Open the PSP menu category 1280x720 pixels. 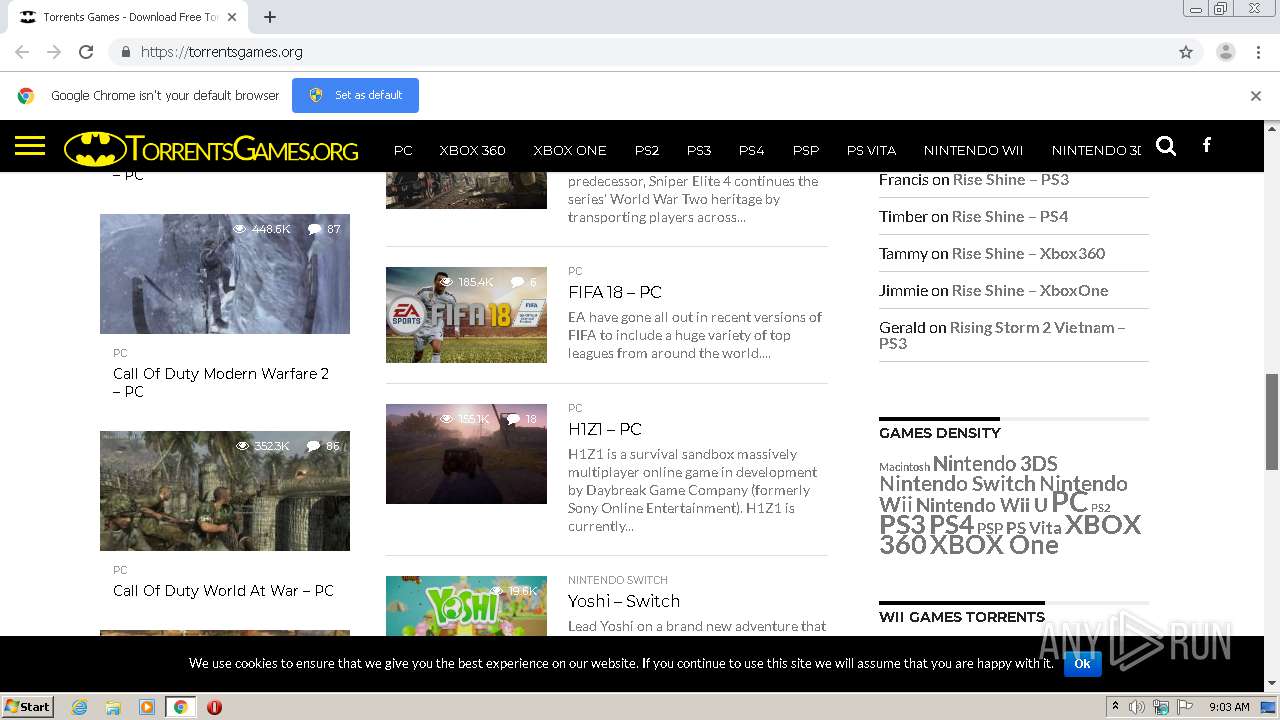(x=806, y=150)
